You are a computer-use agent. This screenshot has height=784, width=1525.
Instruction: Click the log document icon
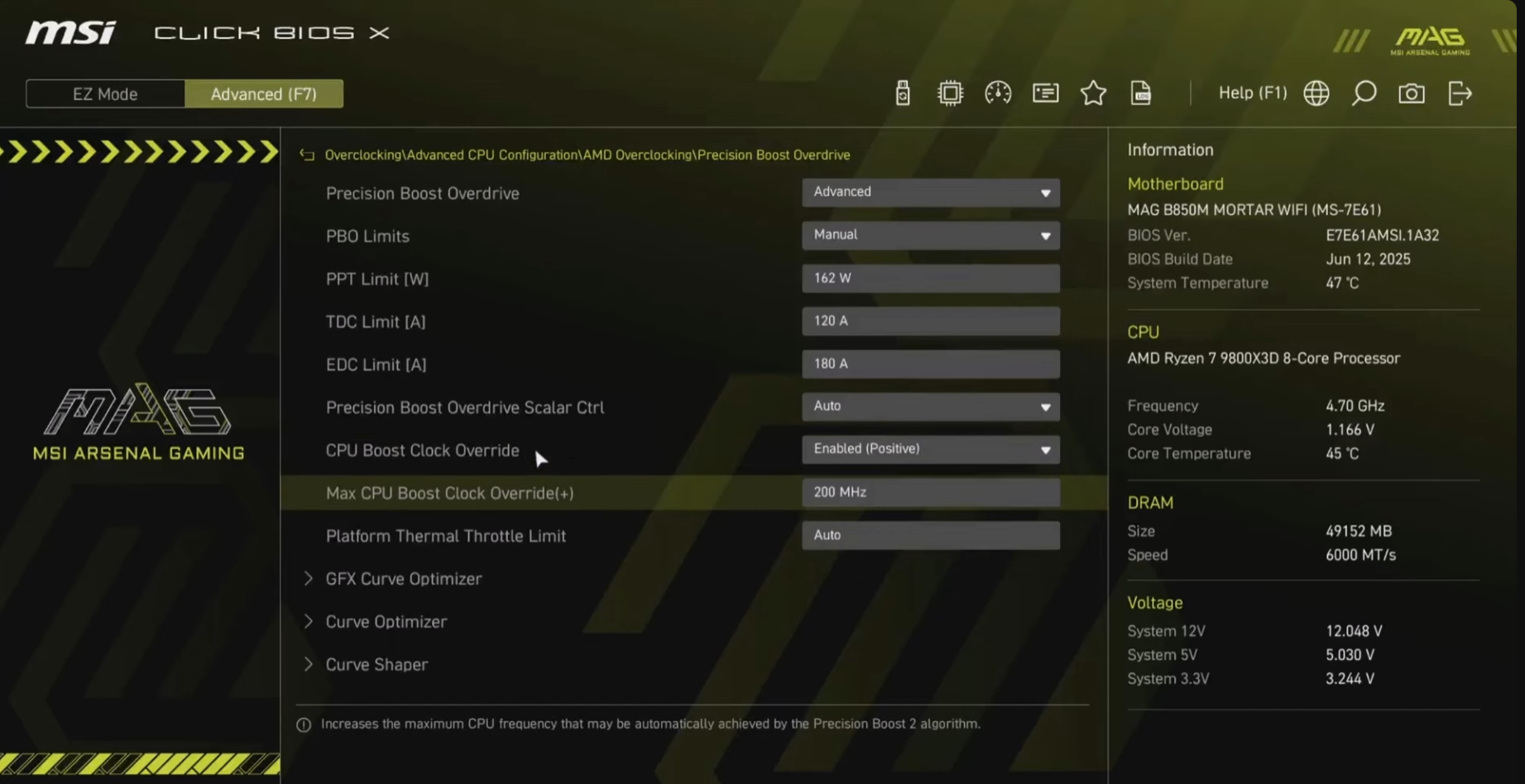point(1141,93)
